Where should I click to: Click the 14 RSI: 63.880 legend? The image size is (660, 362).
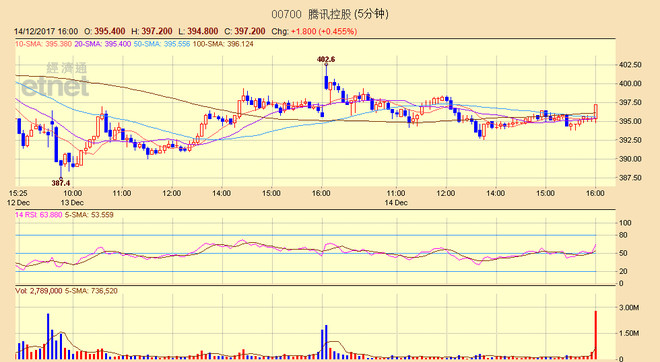(x=39, y=215)
